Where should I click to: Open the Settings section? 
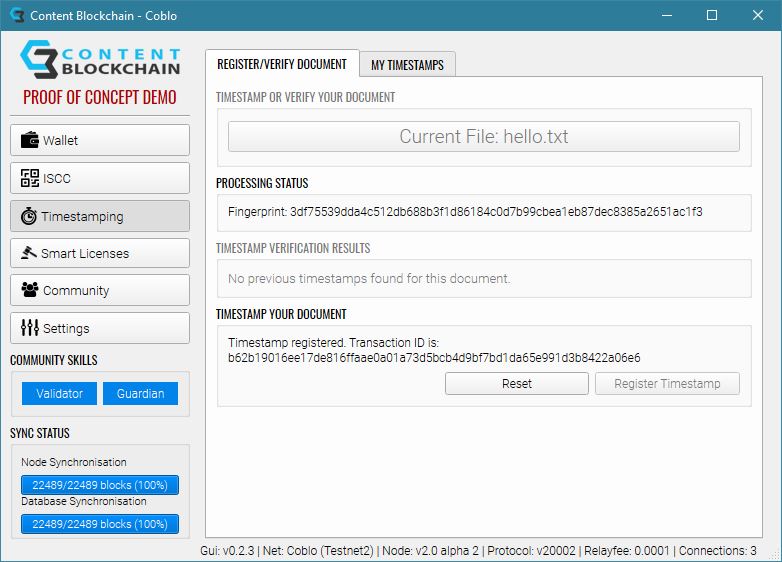click(100, 328)
